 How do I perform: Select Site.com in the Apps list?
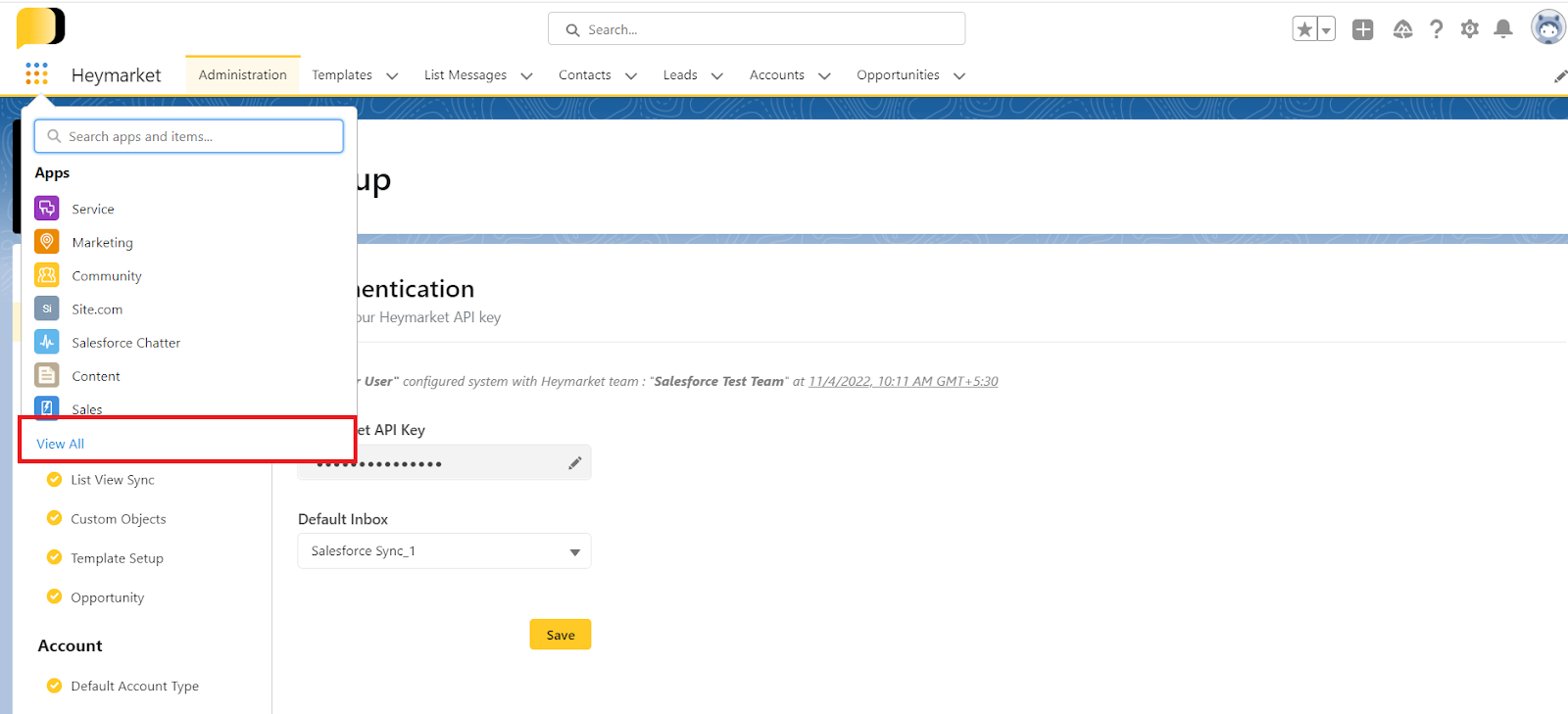click(x=97, y=309)
